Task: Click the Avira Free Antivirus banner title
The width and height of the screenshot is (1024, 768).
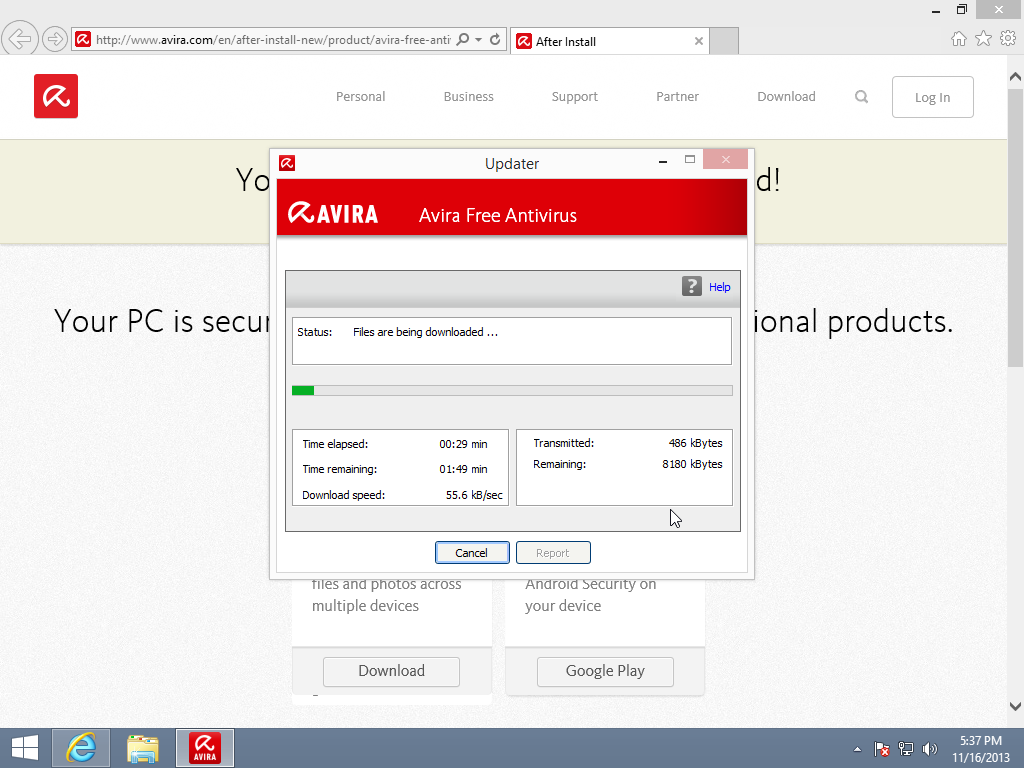Action: pos(498,216)
